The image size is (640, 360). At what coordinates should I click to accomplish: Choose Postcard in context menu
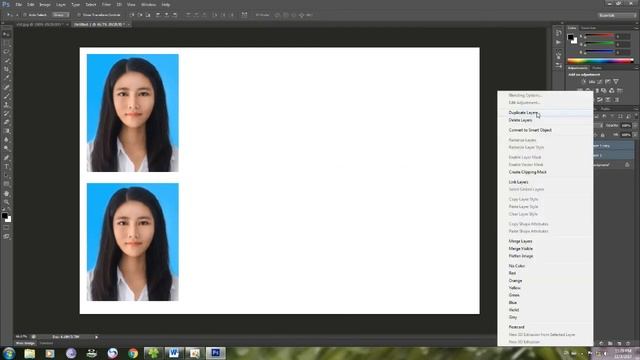click(x=545, y=327)
